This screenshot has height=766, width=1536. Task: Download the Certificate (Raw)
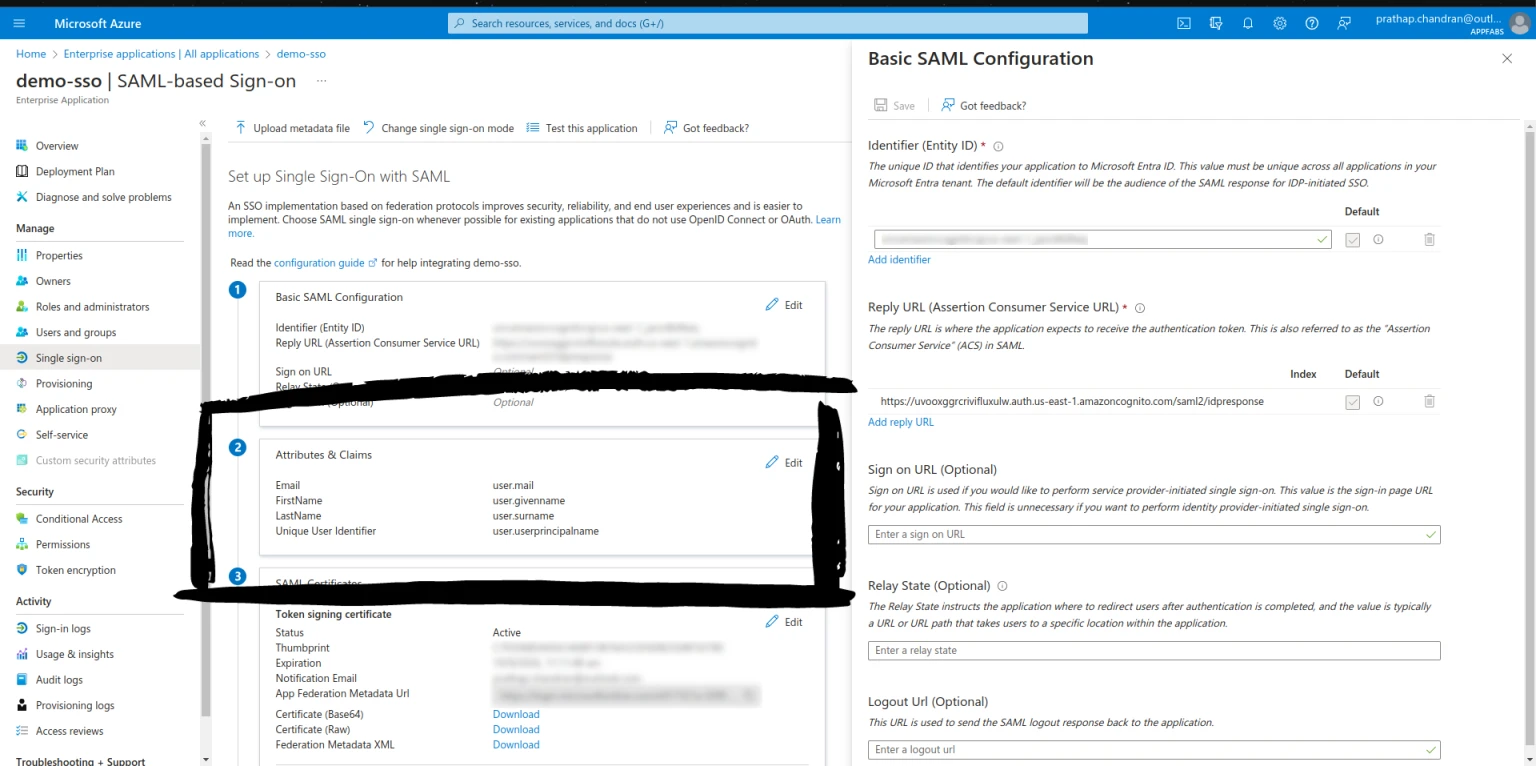pyautogui.click(x=516, y=729)
